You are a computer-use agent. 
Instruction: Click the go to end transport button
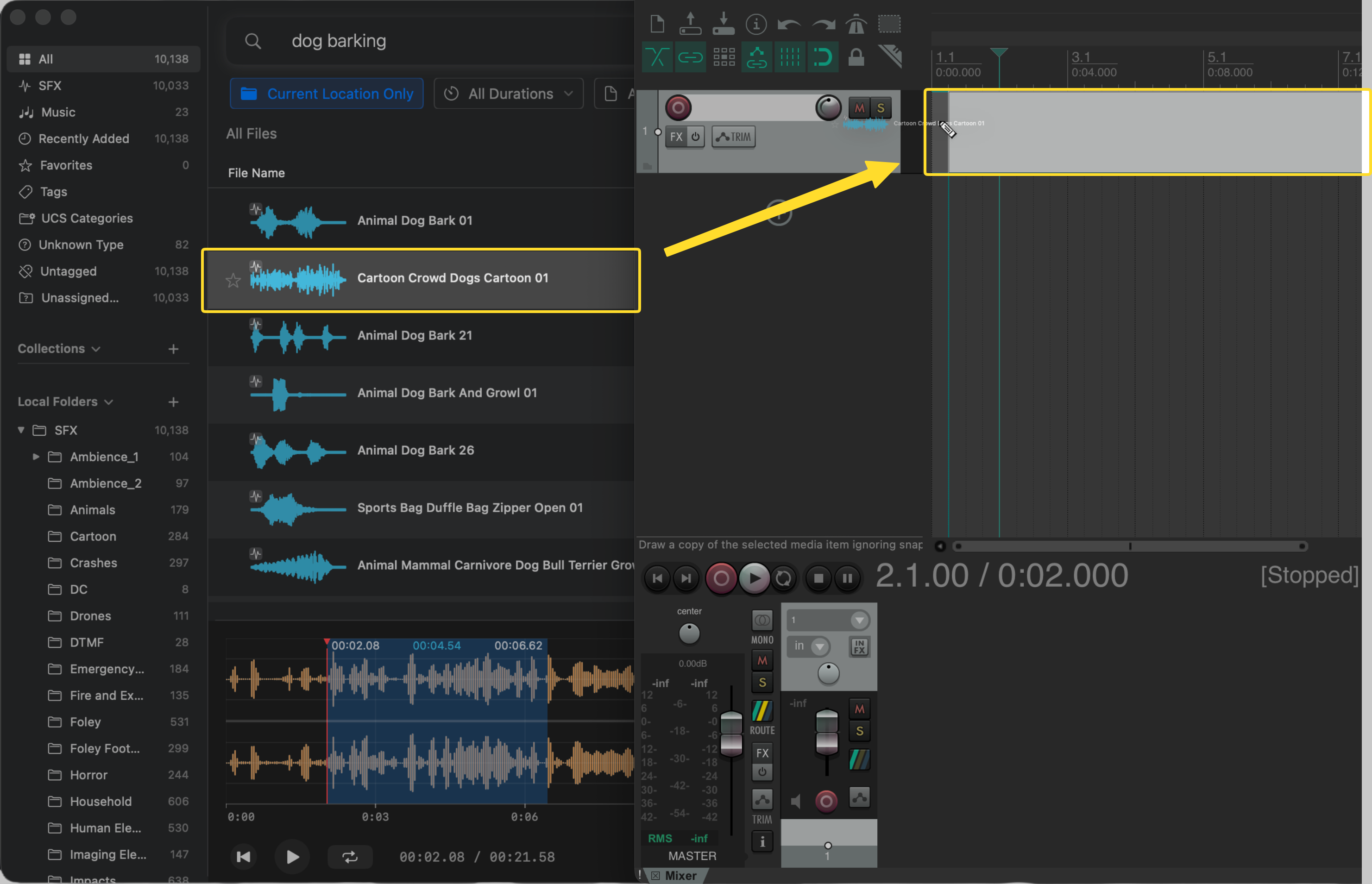click(x=686, y=578)
